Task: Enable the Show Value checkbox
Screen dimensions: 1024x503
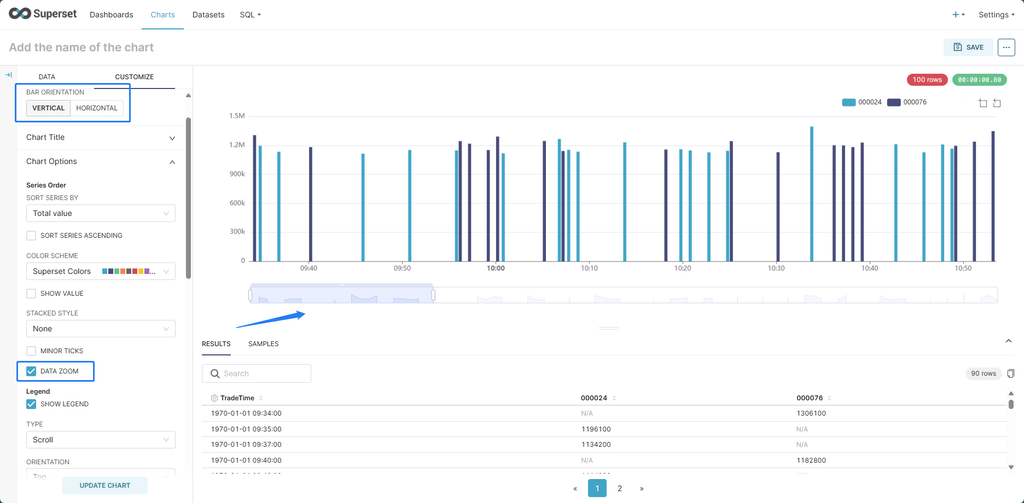Action: 32,293
